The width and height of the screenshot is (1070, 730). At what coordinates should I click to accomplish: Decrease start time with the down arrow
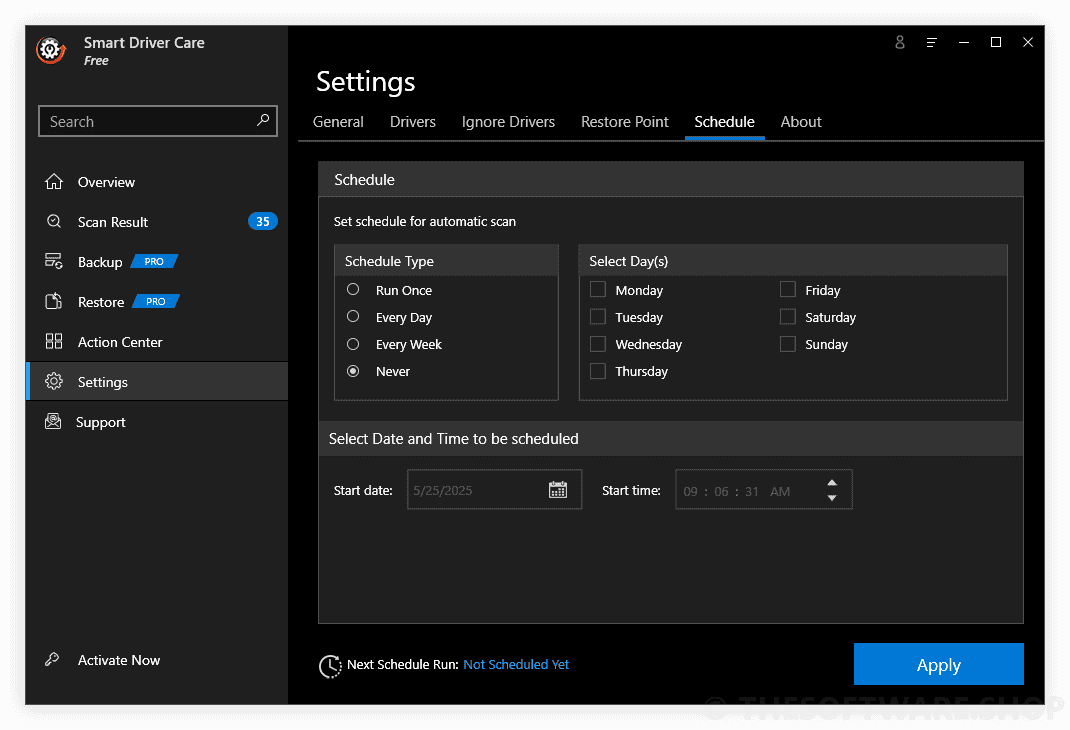(x=832, y=498)
